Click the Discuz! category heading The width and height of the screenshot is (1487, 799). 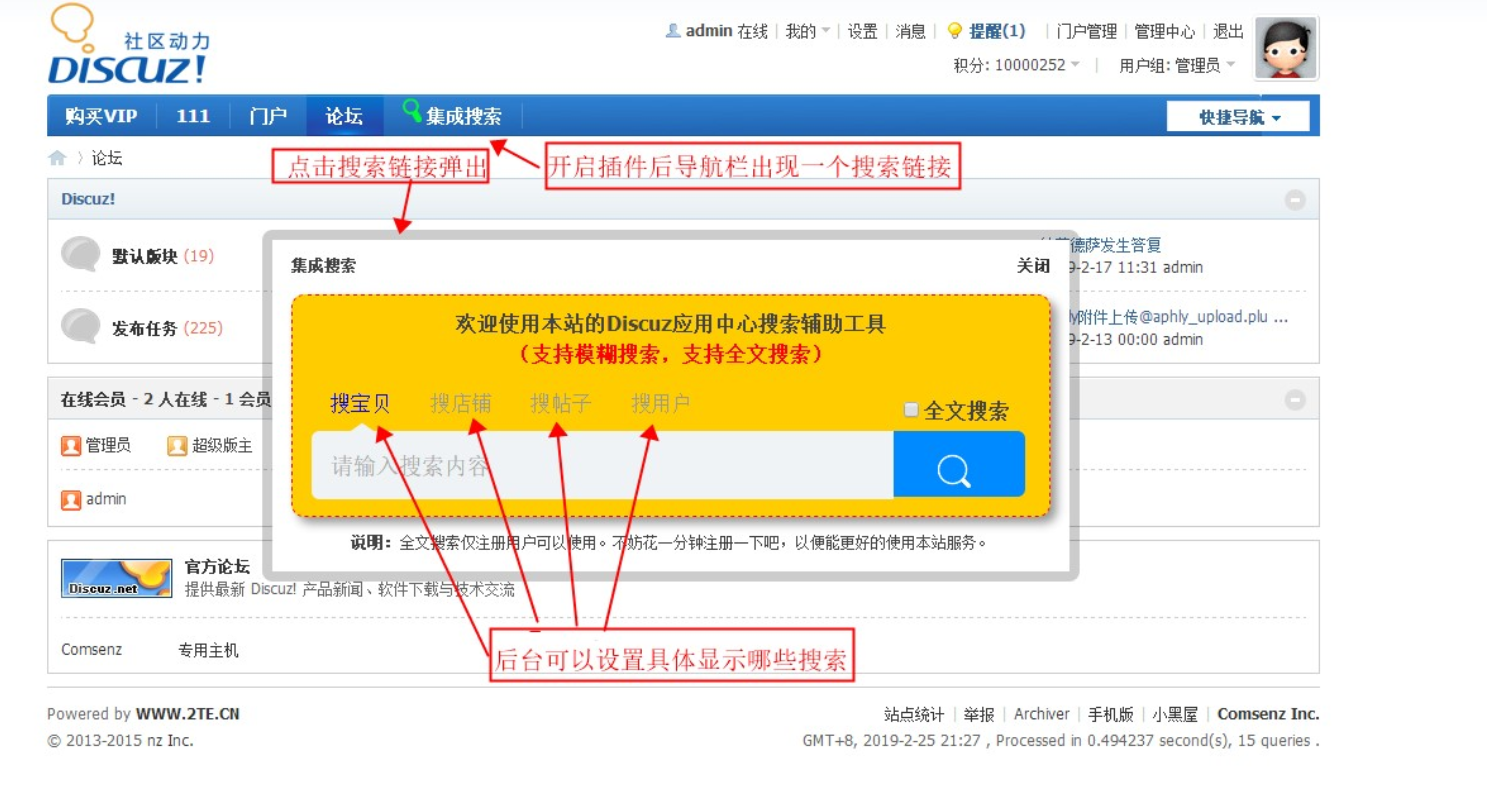(x=88, y=199)
